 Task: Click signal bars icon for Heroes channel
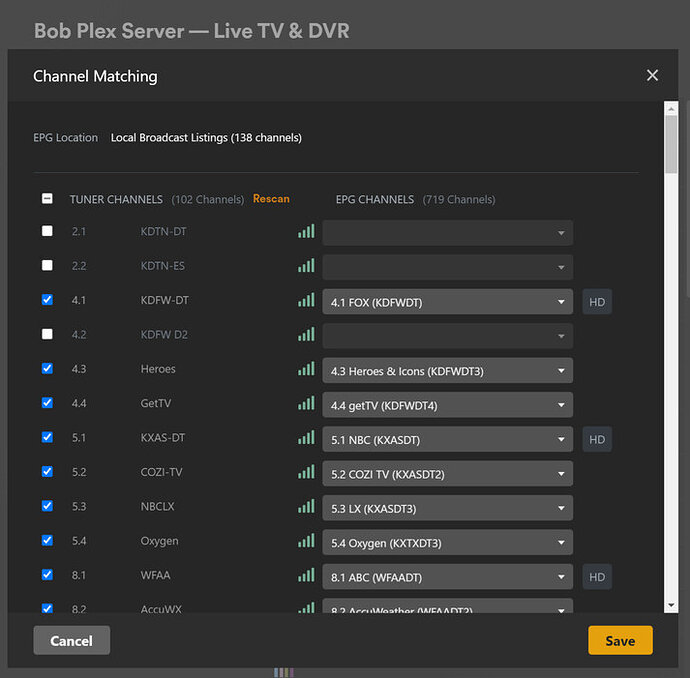[305, 370]
